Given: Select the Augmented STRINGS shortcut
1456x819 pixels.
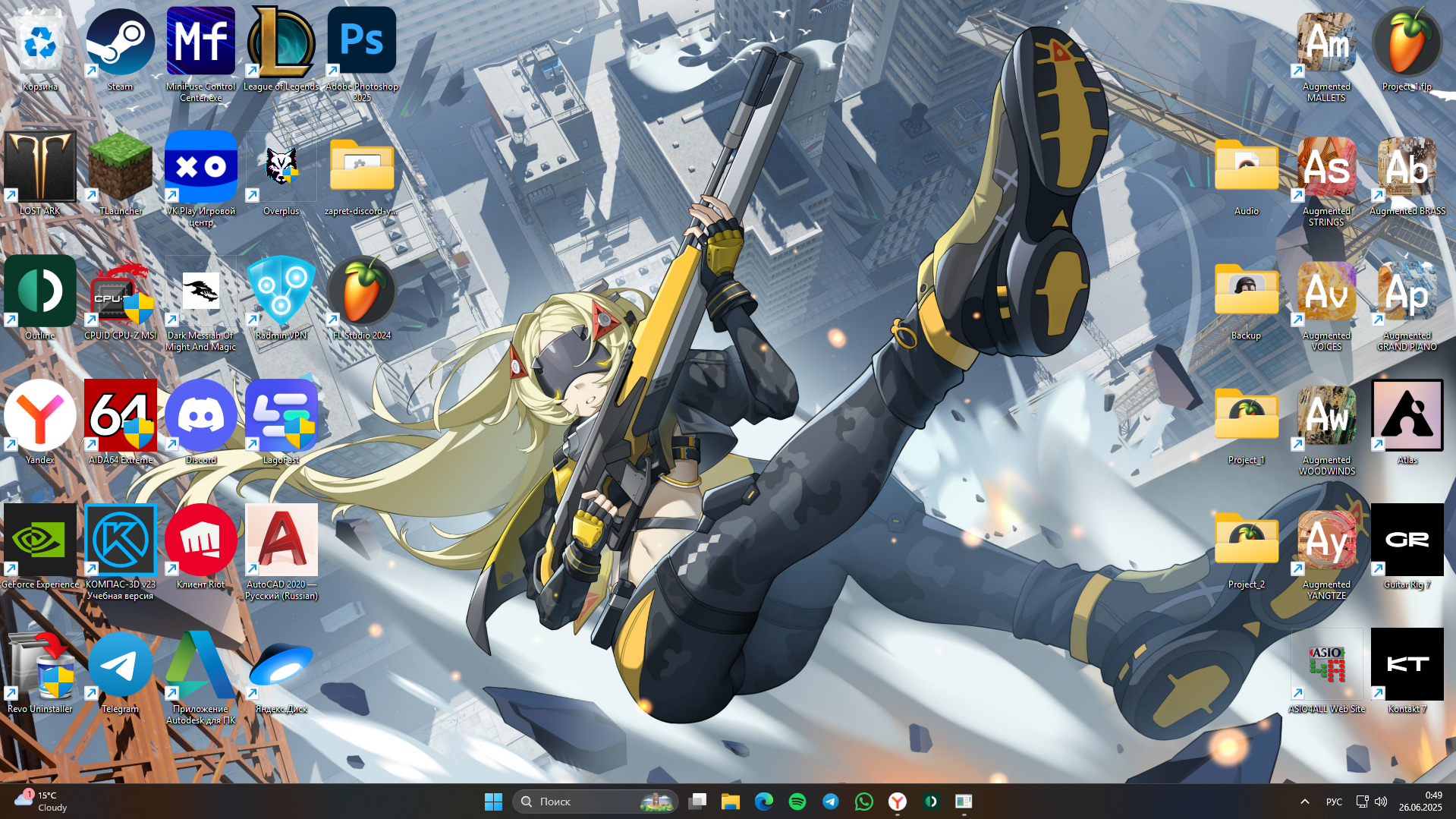Looking at the screenshot, I should coord(1326,179).
